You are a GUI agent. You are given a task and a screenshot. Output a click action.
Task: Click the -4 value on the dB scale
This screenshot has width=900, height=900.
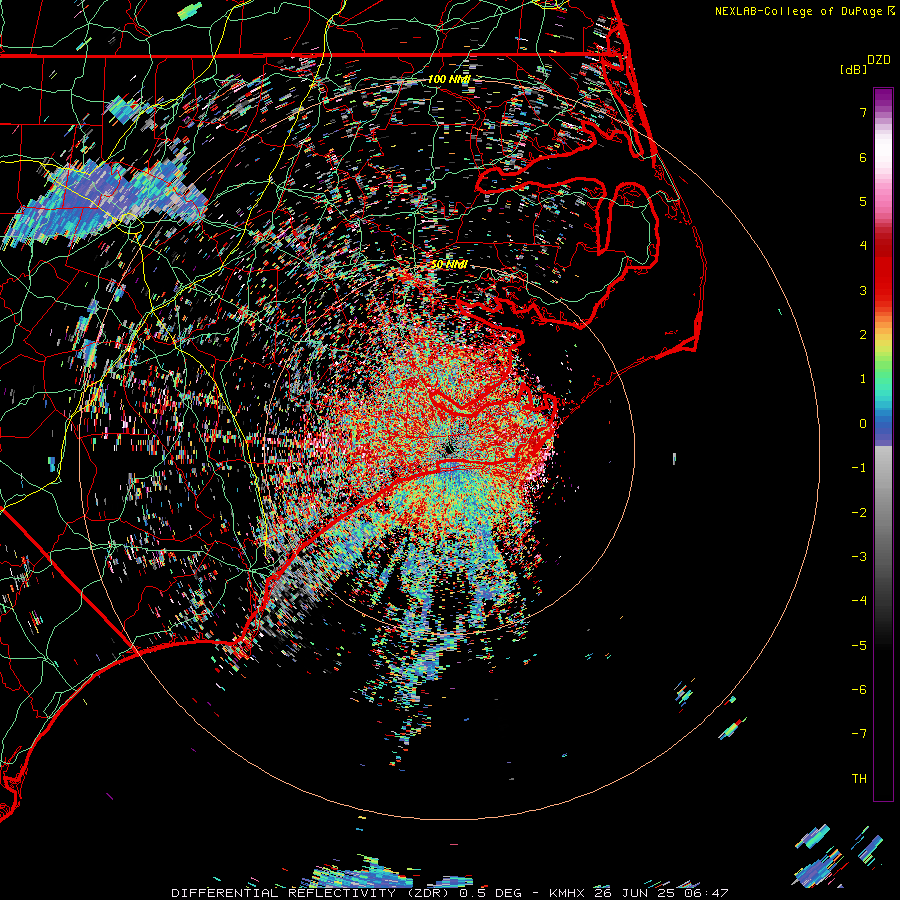coord(859,601)
